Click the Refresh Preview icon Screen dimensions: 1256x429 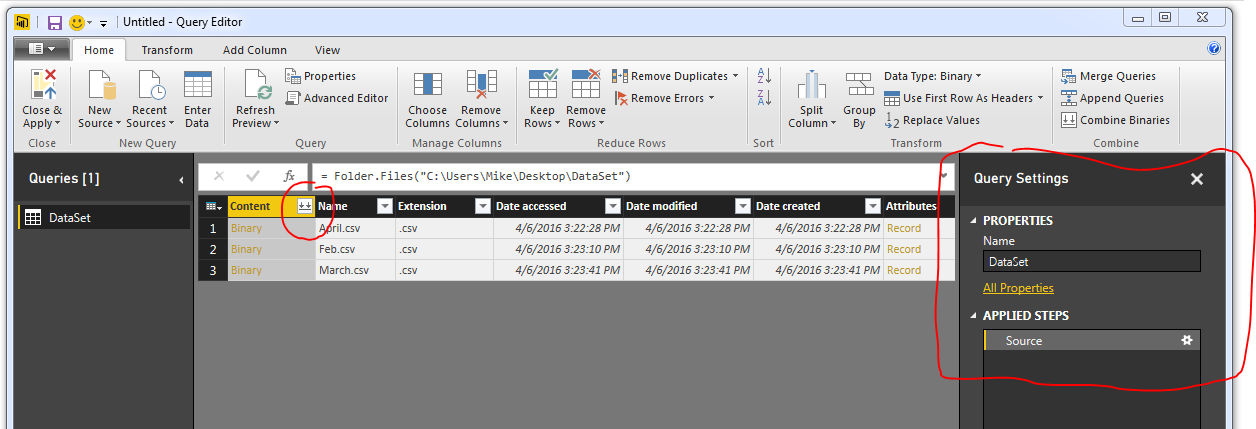(254, 85)
